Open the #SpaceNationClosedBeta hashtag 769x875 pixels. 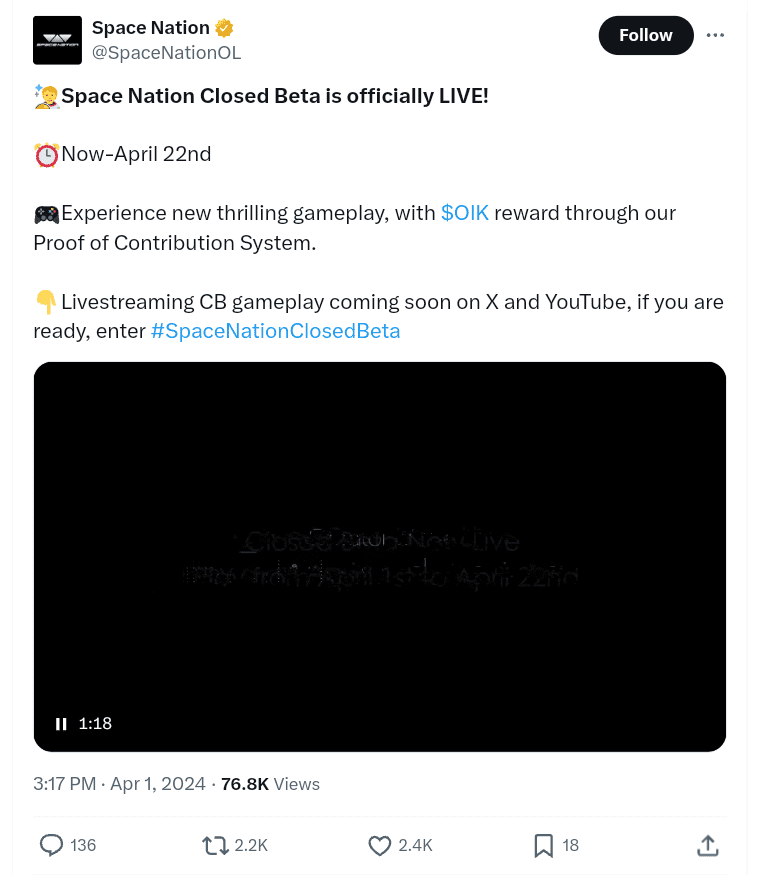click(275, 331)
